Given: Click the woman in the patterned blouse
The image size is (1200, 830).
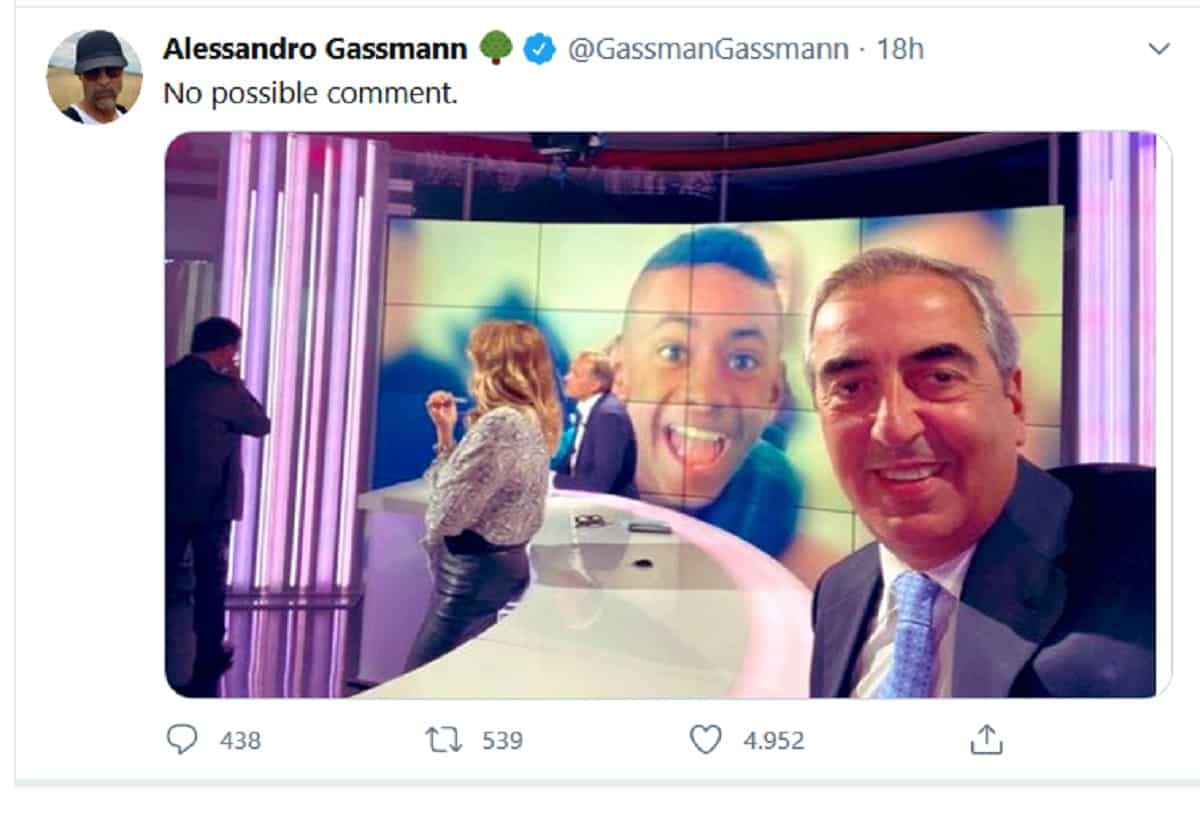Looking at the screenshot, I should pos(490,480).
